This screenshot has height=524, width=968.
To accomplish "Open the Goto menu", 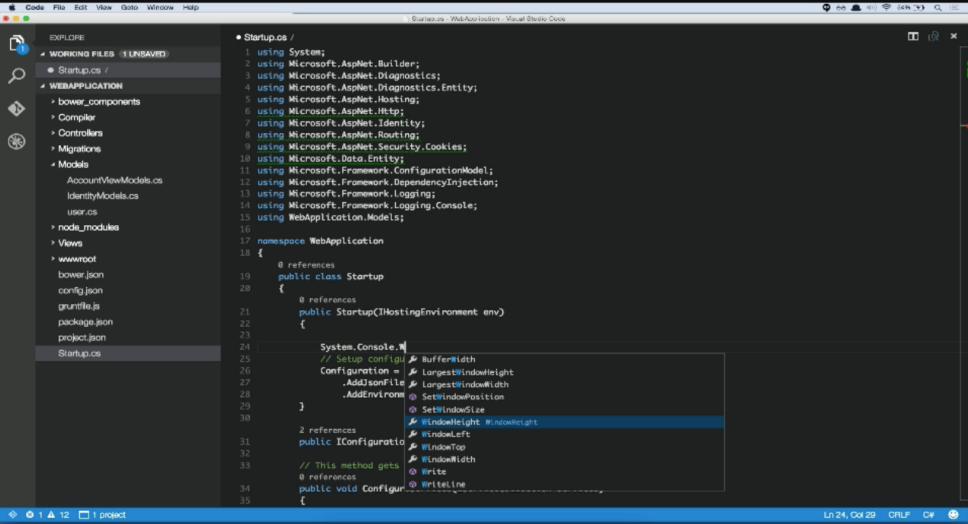I will [x=129, y=7].
